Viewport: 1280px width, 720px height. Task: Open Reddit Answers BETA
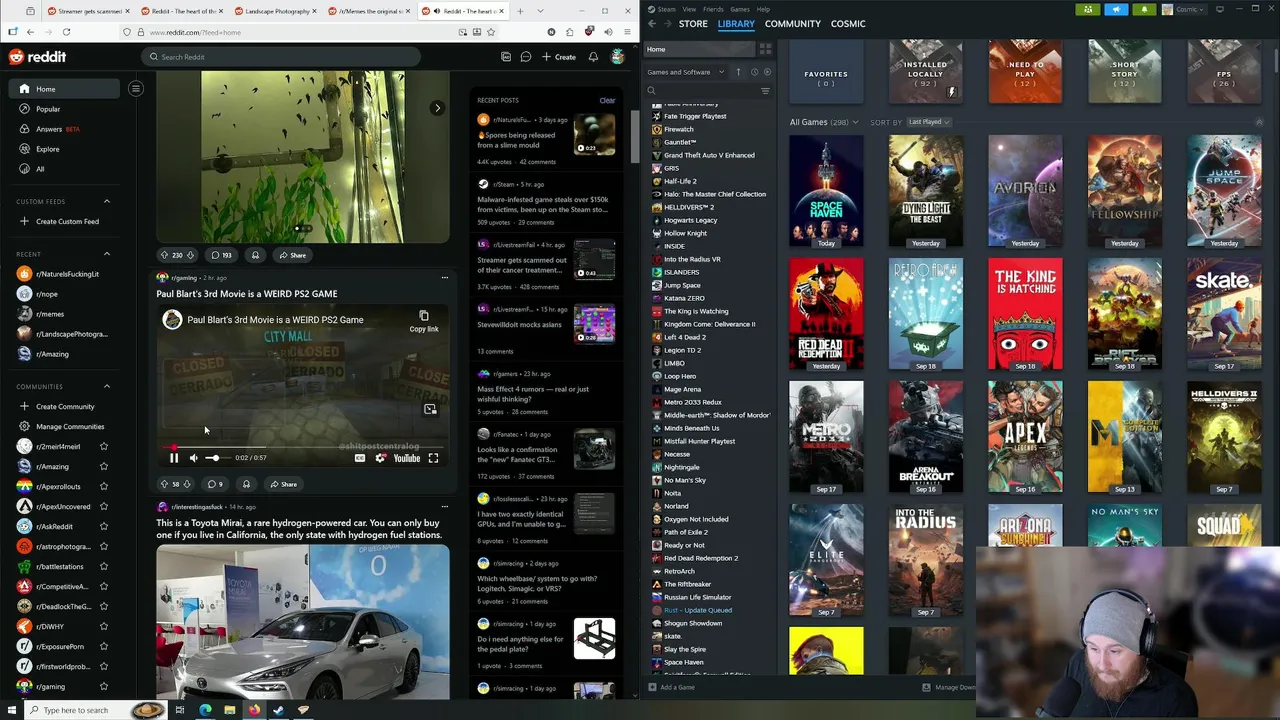63,129
